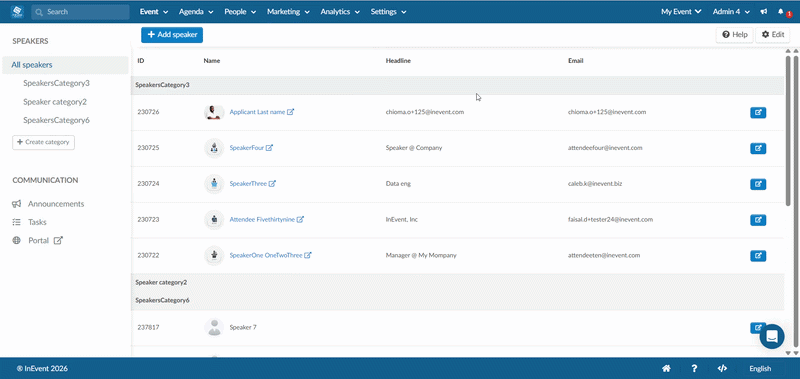Screen dimensions: 800x379
Task: Click Speaker 7 placeholder avatar
Action: [214, 327]
